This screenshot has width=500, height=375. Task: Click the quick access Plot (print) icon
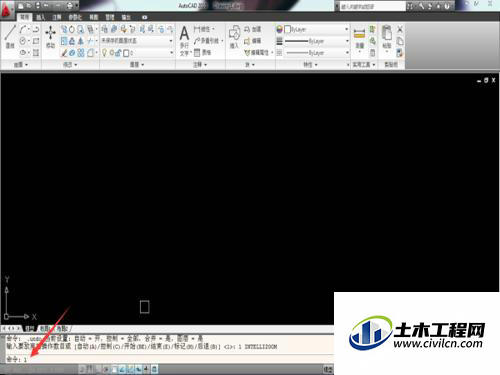[x=70, y=6]
